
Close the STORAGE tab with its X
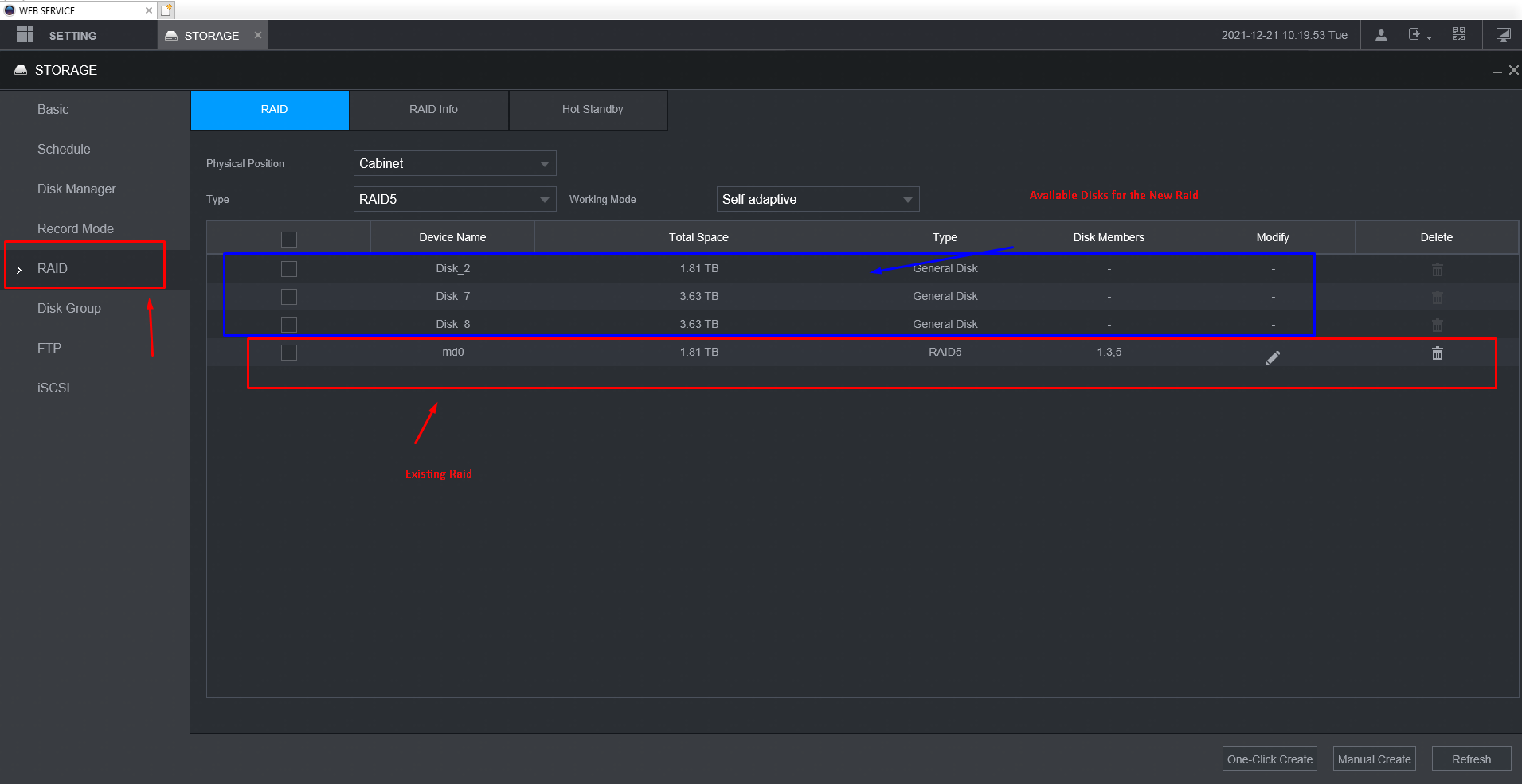pos(258,35)
